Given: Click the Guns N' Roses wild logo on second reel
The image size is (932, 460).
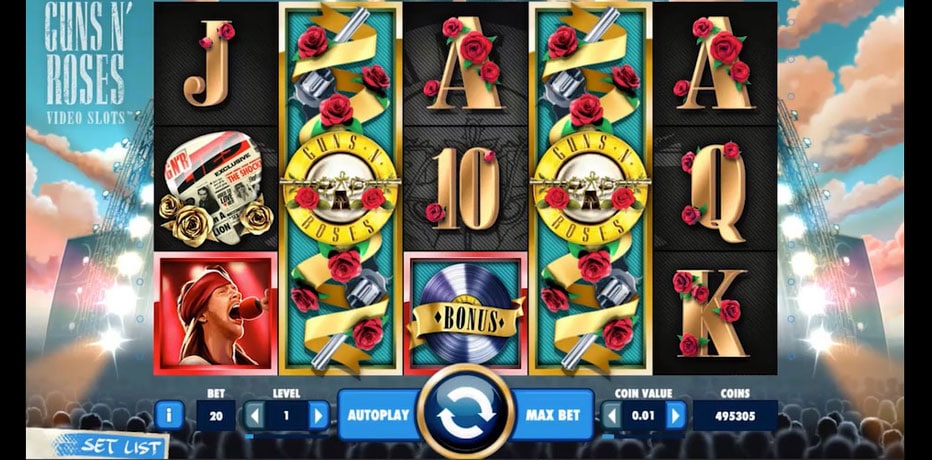Looking at the screenshot, I should 341,188.
